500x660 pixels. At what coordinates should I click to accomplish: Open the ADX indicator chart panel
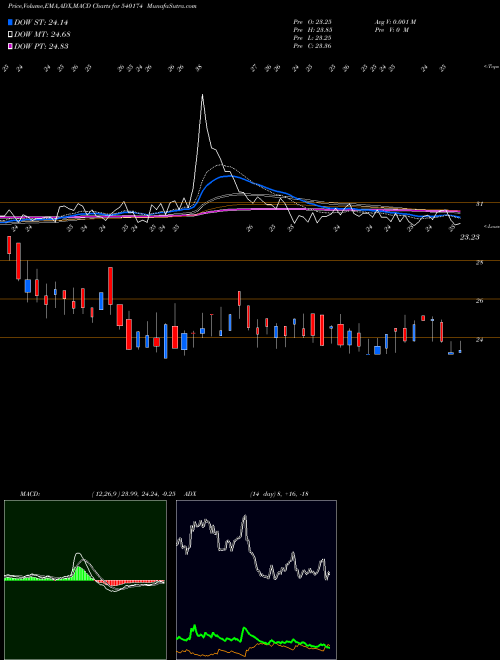256,580
